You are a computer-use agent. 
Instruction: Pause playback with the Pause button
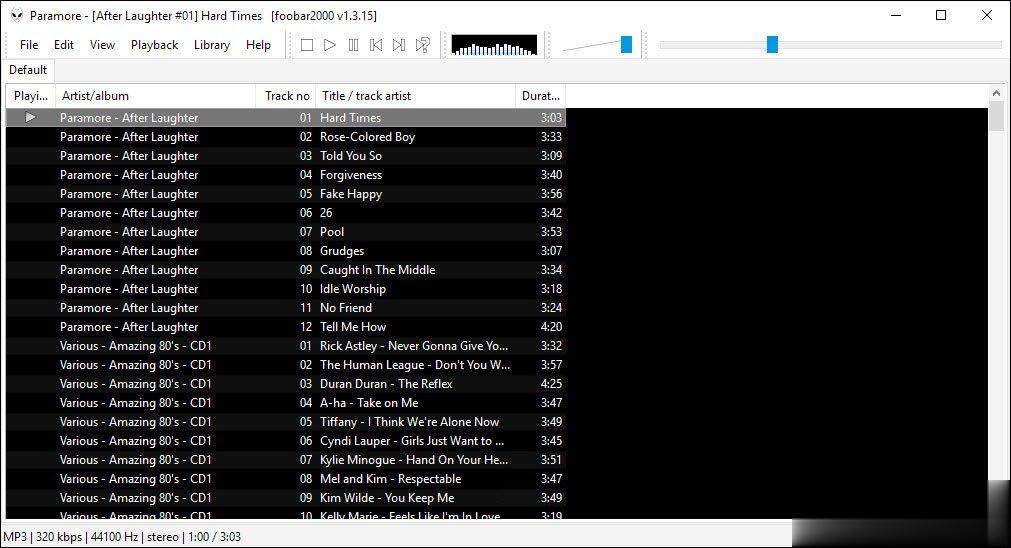(x=353, y=45)
